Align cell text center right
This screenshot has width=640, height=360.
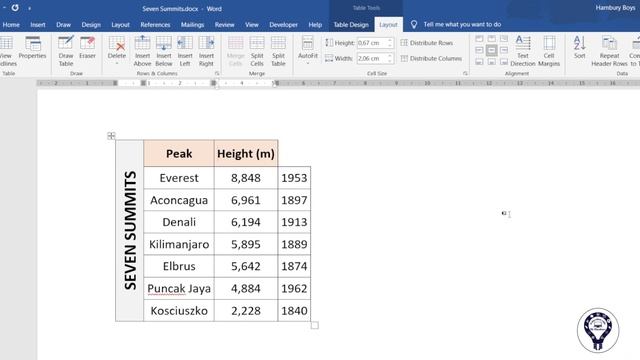(x=504, y=50)
